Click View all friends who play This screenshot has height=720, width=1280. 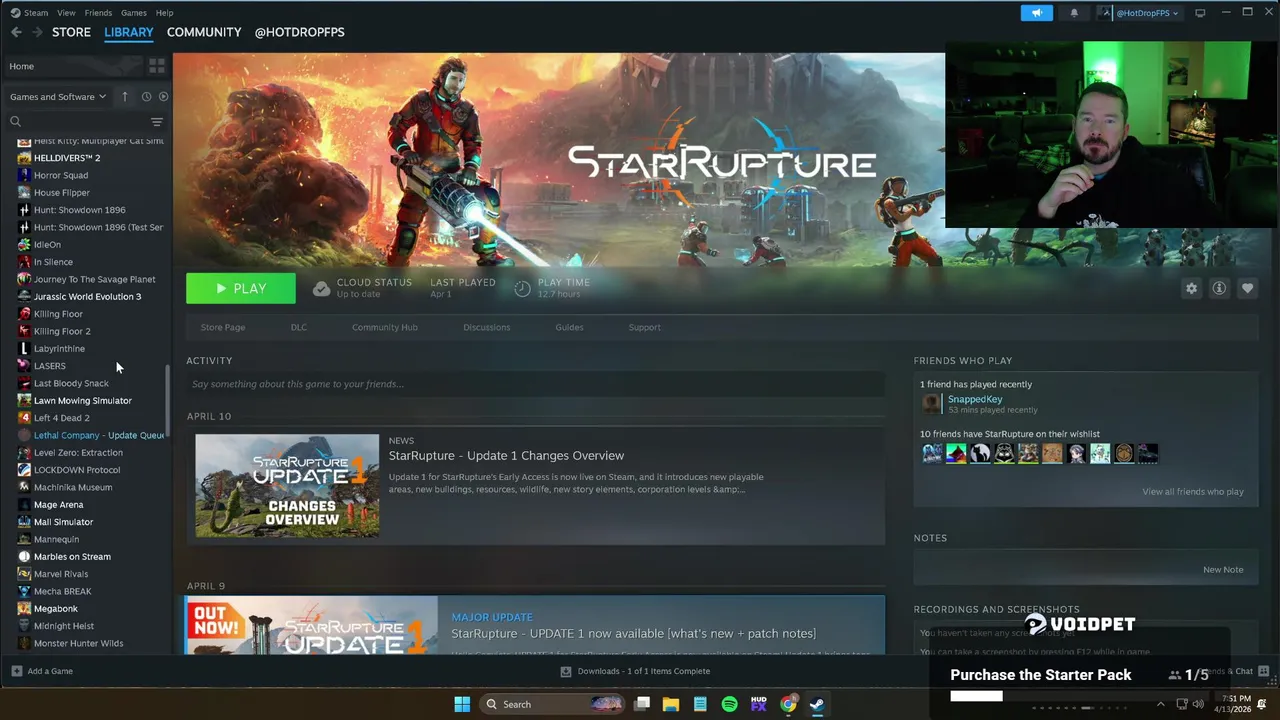1193,491
